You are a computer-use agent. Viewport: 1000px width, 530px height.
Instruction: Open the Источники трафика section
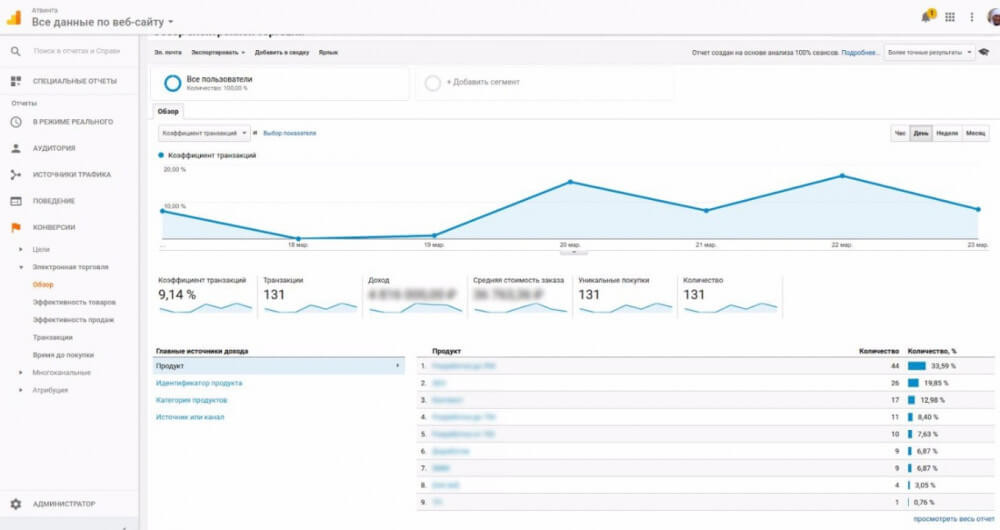pos(71,174)
